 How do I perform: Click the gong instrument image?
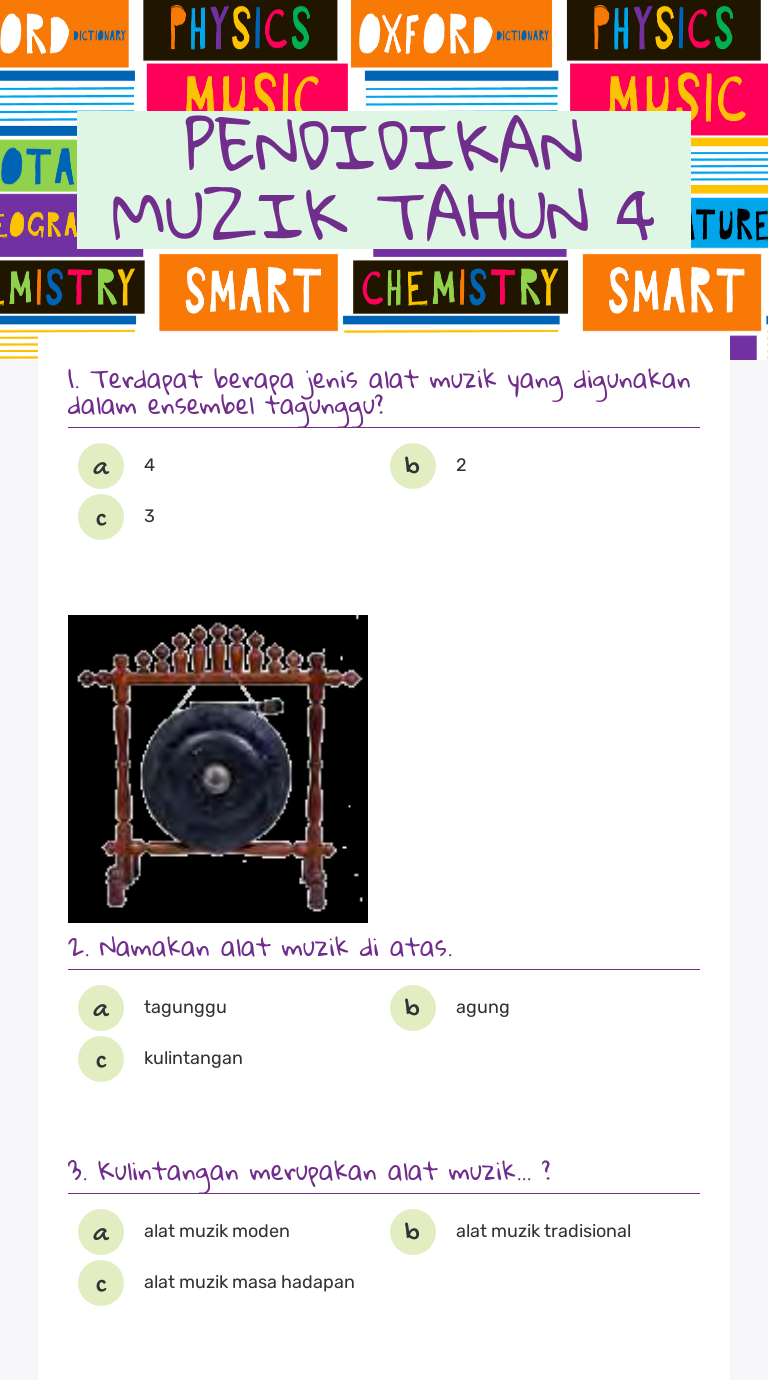click(x=218, y=769)
